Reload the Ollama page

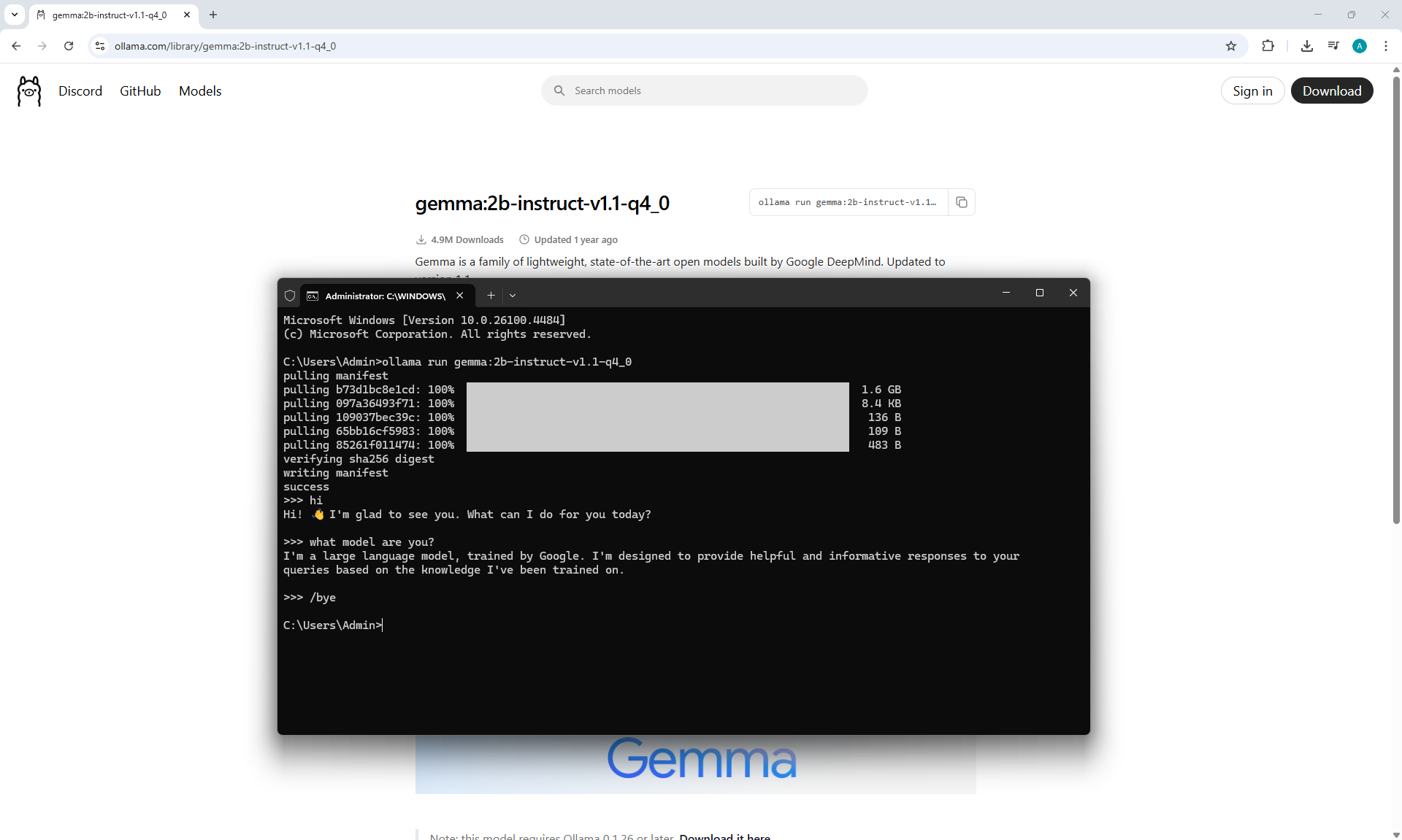[x=69, y=46]
